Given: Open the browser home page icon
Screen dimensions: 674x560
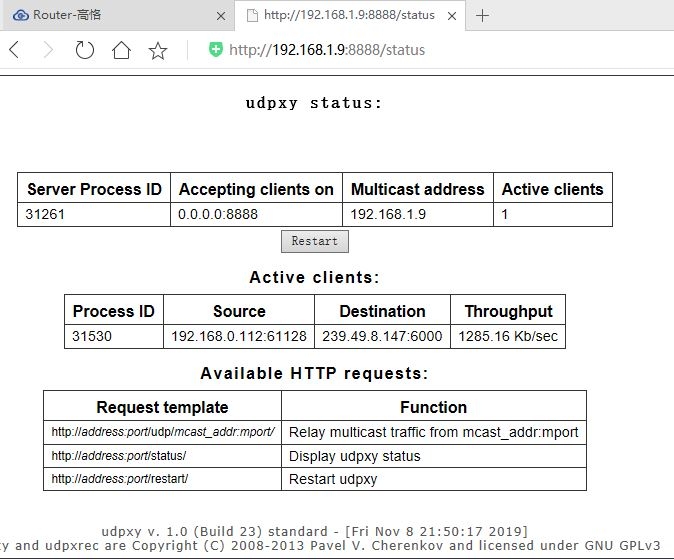Looking at the screenshot, I should coord(121,50).
